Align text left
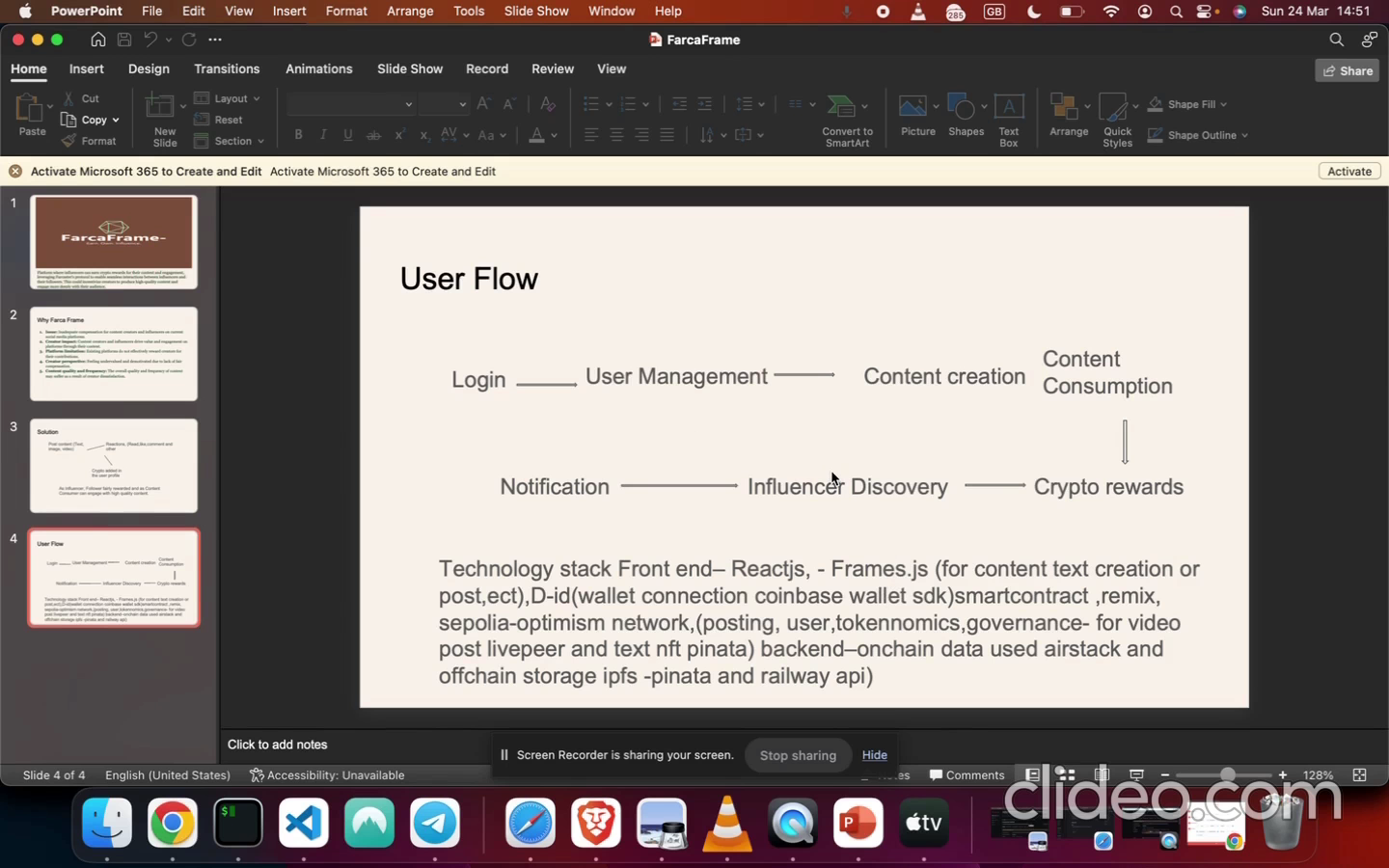 (x=591, y=135)
